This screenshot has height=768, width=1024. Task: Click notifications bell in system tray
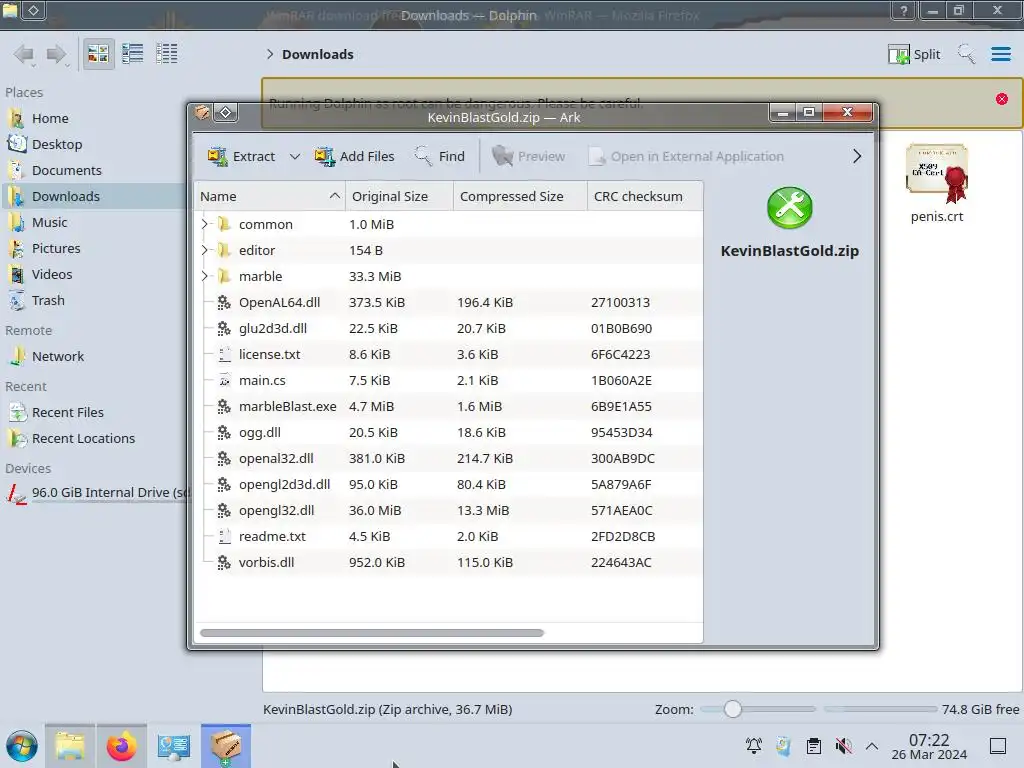pyautogui.click(x=754, y=746)
